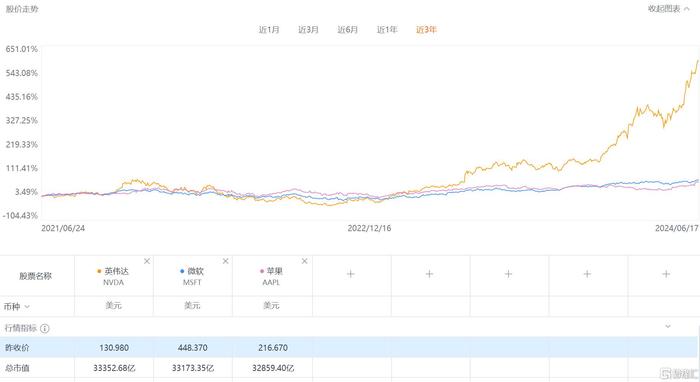Viewport: 700px width, 382px height.
Task: Add a stock using the first plus icon
Action: point(351,274)
